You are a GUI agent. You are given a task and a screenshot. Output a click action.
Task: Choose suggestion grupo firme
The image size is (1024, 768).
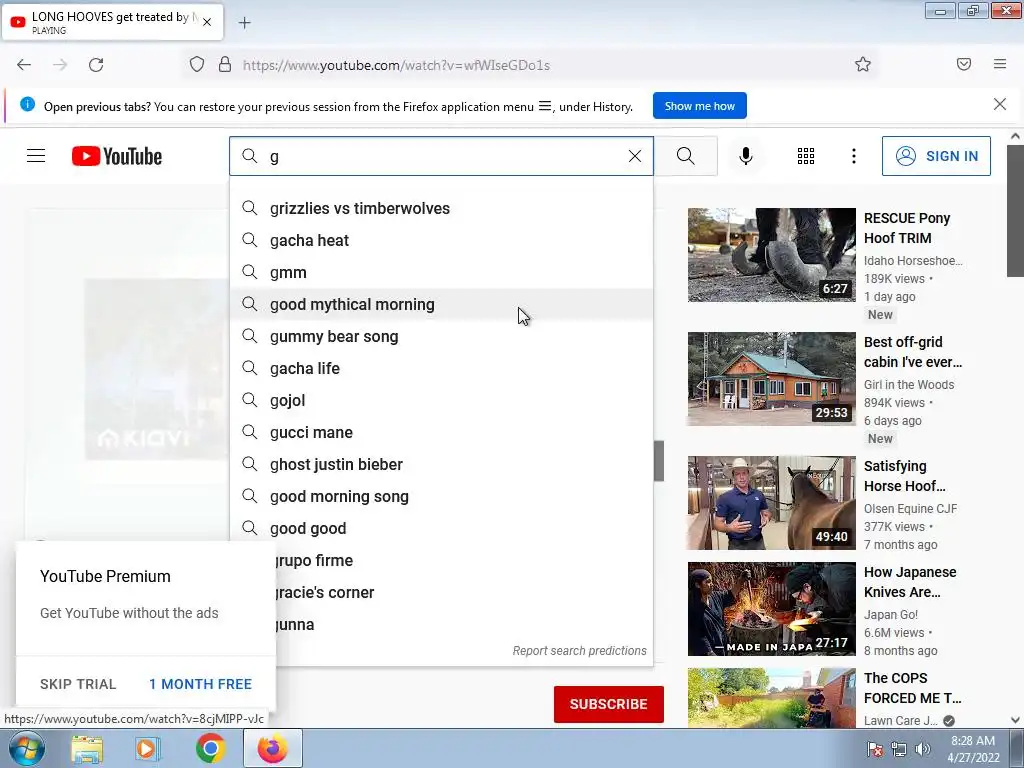click(x=464, y=560)
